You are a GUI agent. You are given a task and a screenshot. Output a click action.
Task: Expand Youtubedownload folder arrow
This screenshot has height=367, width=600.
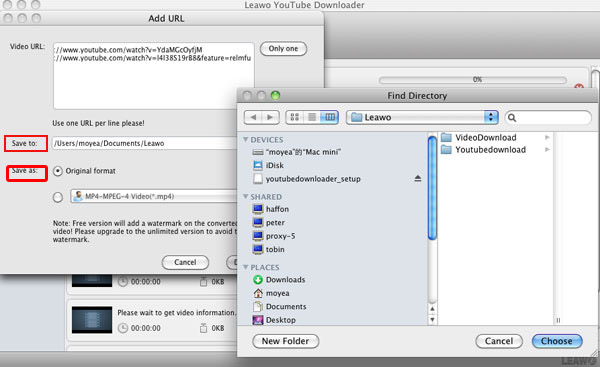point(548,150)
